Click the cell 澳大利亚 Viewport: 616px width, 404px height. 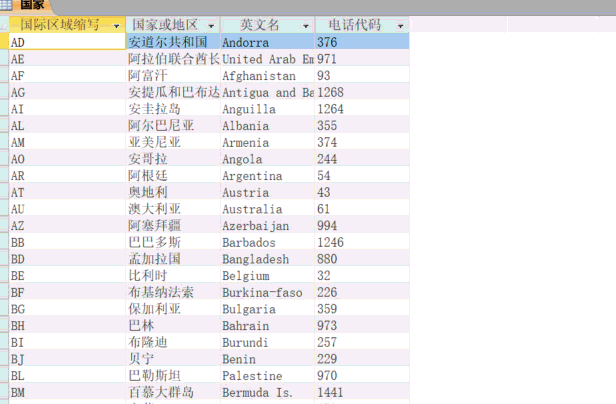coord(173,209)
